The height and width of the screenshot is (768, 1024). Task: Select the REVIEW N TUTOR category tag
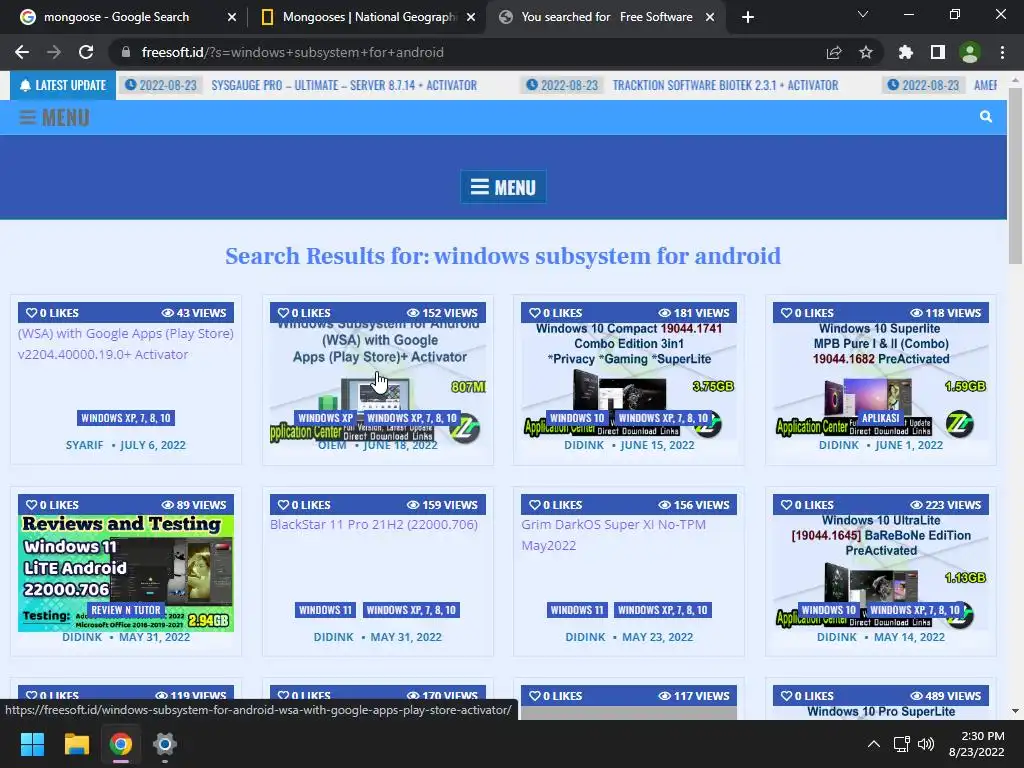click(125, 610)
